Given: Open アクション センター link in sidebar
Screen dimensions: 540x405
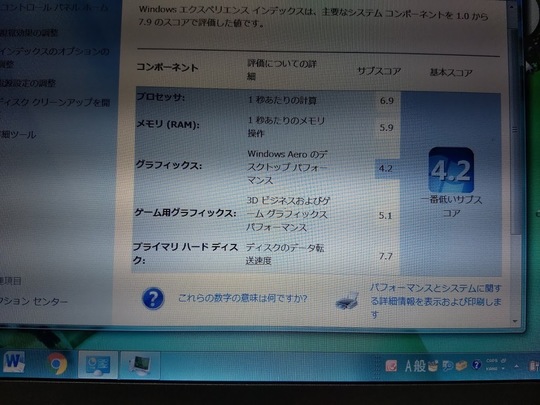Looking at the screenshot, I should coord(34,302).
